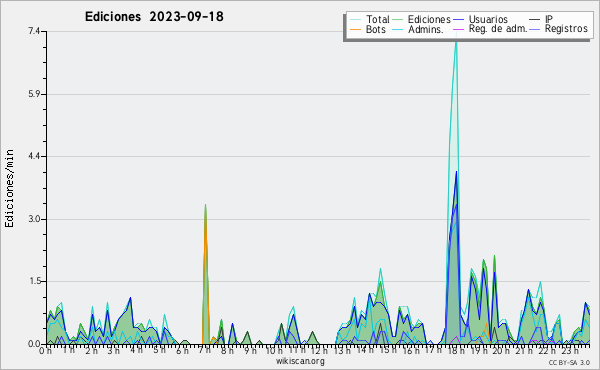Click the Ediciones/min y-axis label
Viewport: 600px width, 370px height.
tap(9, 188)
